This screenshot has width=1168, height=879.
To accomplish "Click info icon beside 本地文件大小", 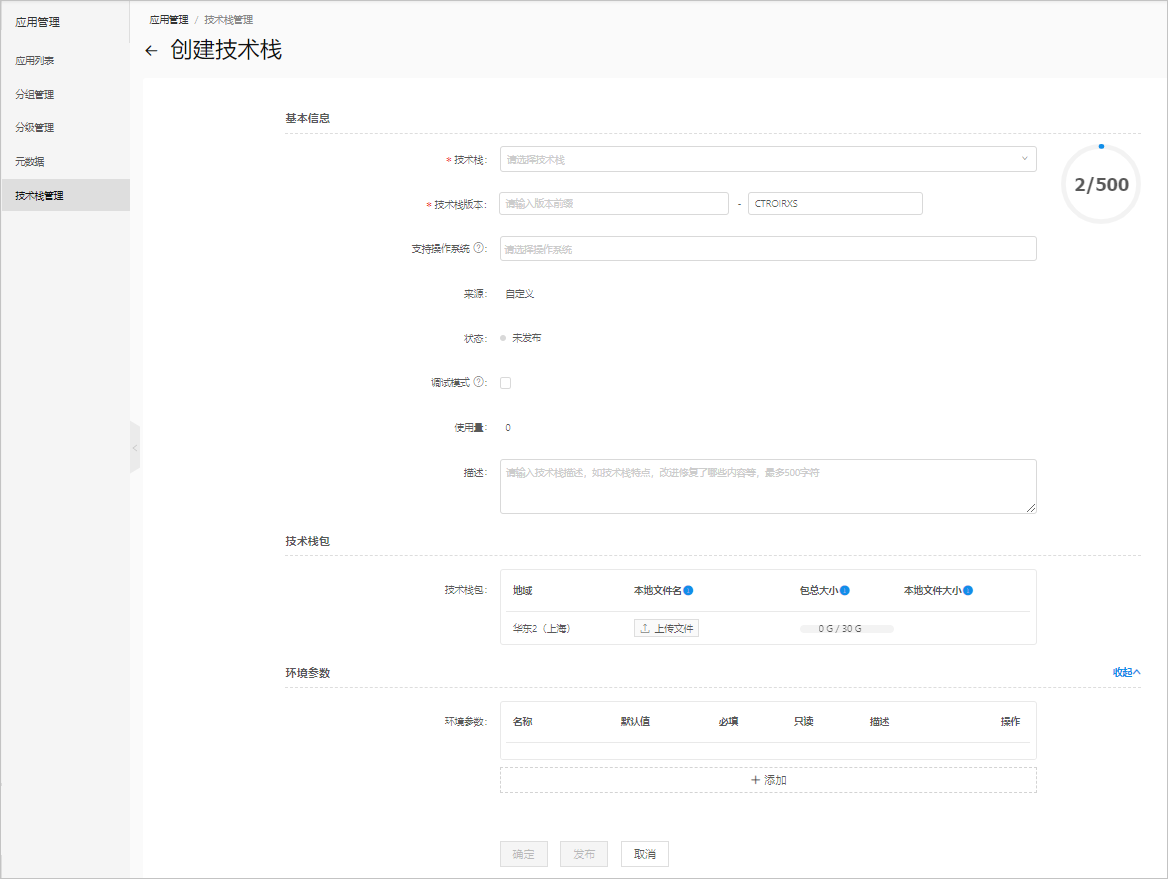I will [x=968, y=591].
